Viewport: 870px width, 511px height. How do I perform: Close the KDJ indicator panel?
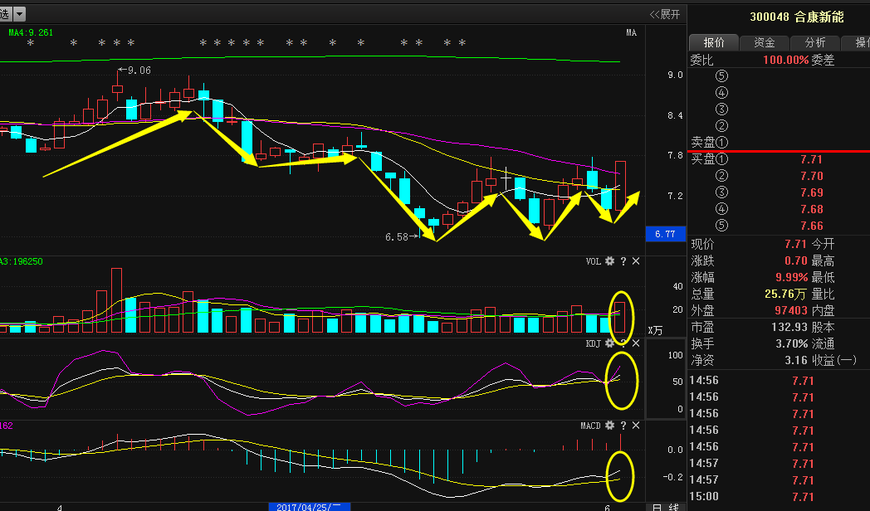(x=636, y=343)
